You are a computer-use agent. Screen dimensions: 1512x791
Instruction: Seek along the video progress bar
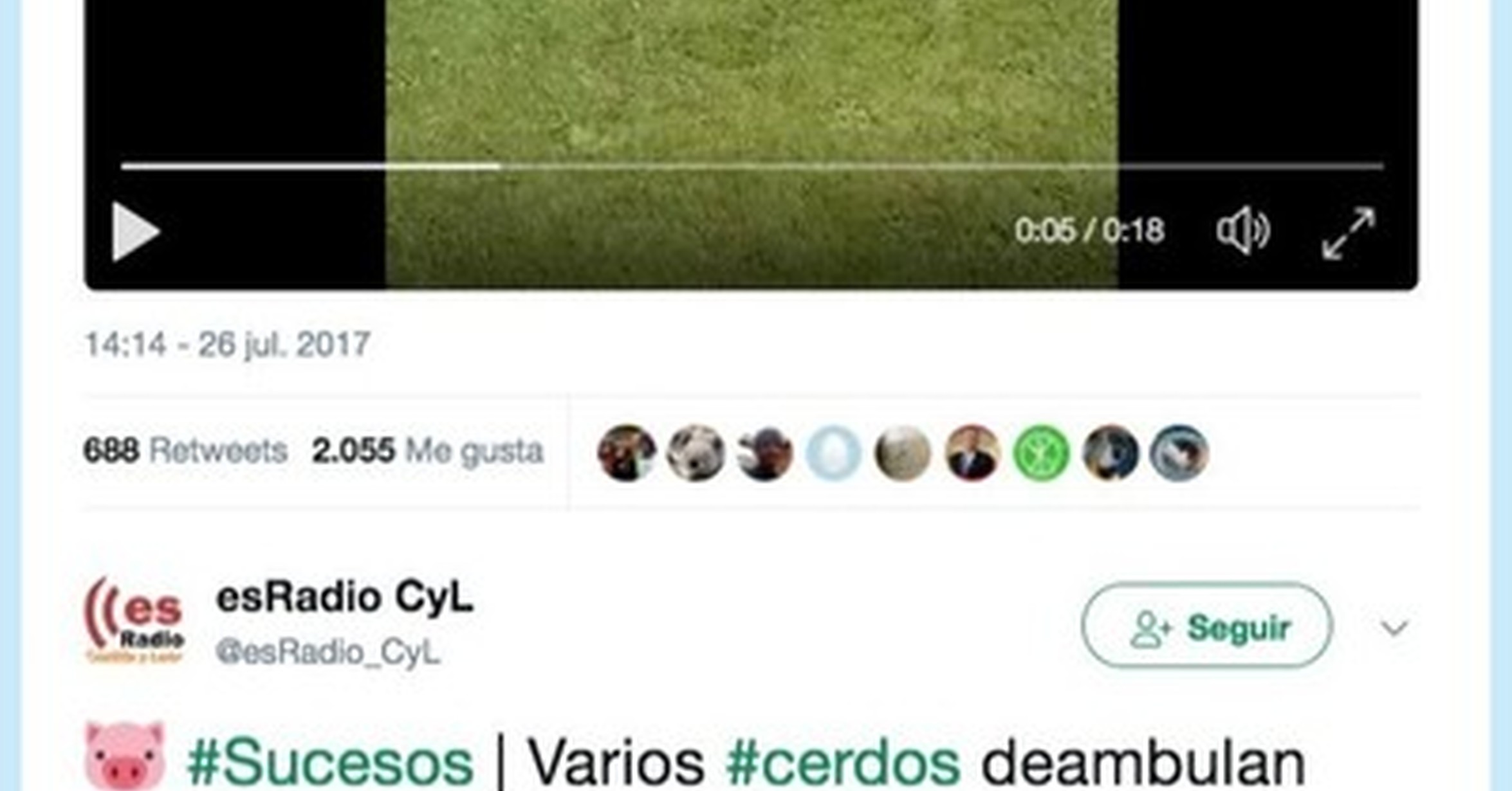(x=752, y=167)
